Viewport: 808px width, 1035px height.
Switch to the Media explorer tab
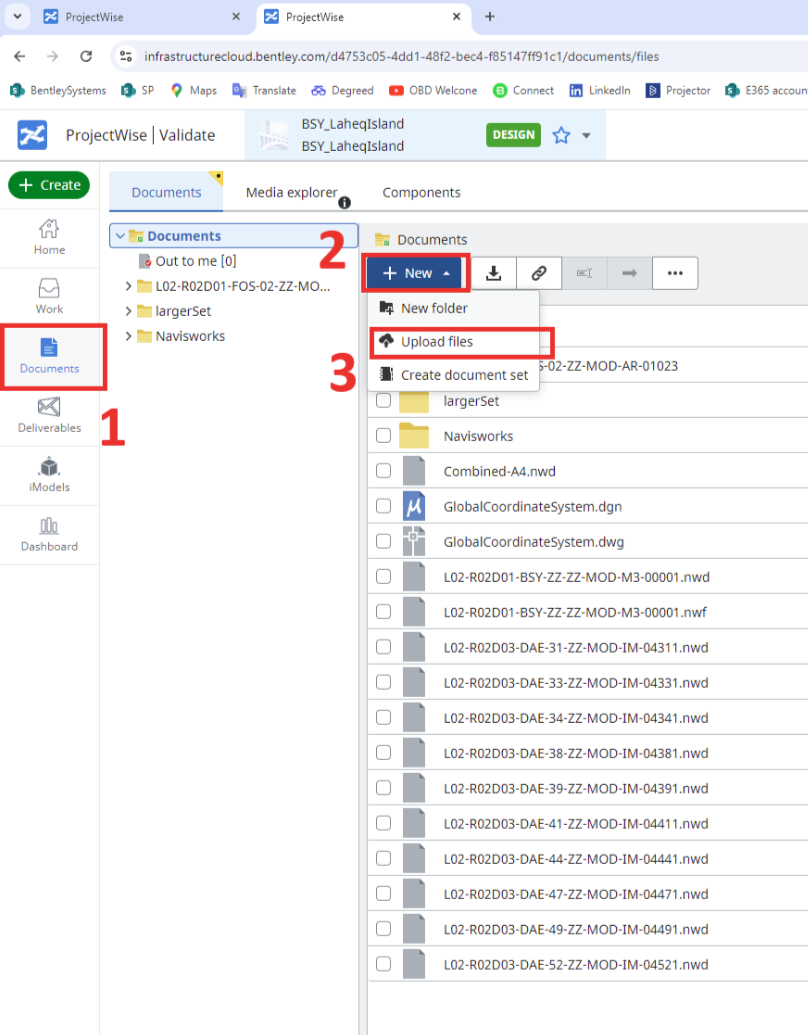pos(292,192)
